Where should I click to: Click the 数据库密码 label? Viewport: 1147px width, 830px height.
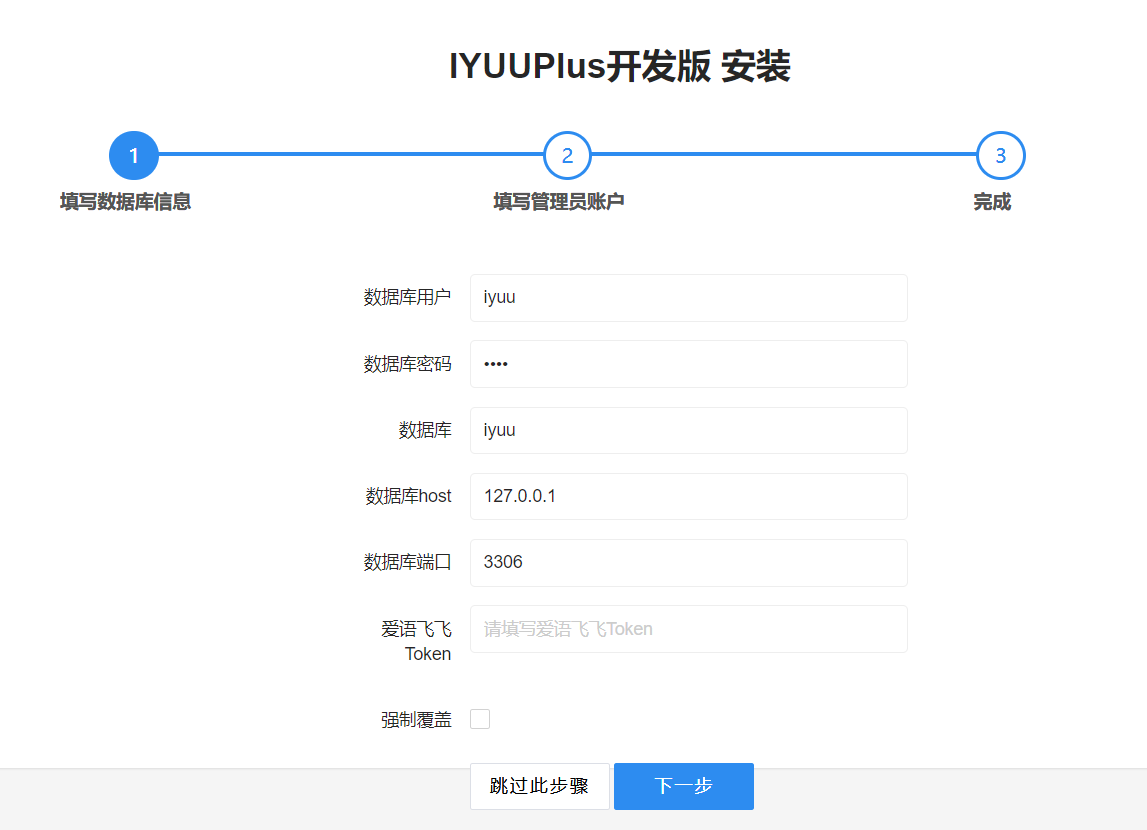click(407, 364)
